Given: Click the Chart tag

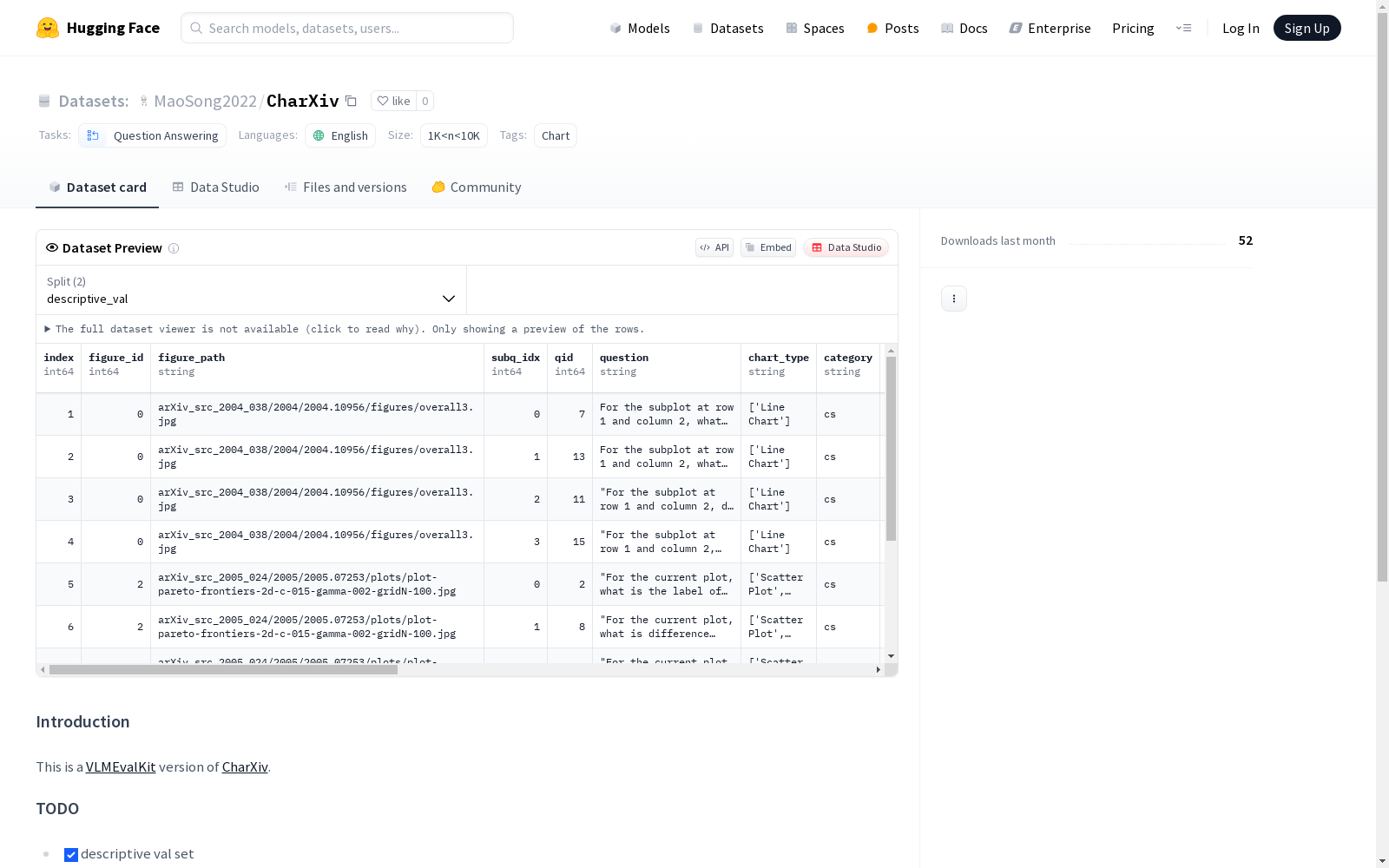Looking at the screenshot, I should point(556,135).
